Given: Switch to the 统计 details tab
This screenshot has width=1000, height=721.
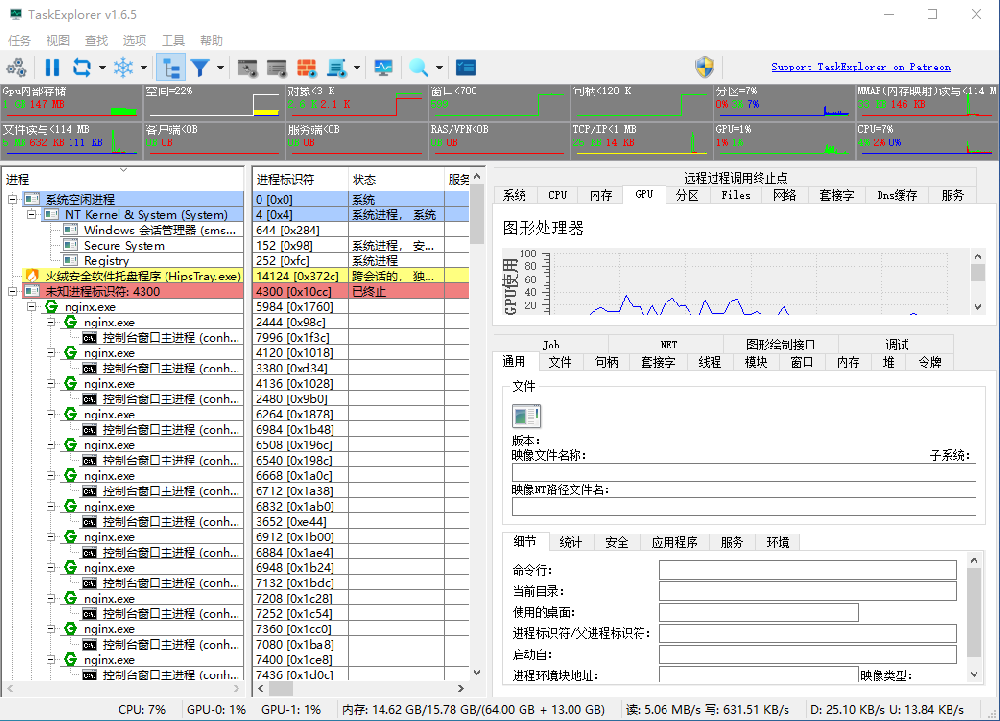Looking at the screenshot, I should pyautogui.click(x=570, y=542).
